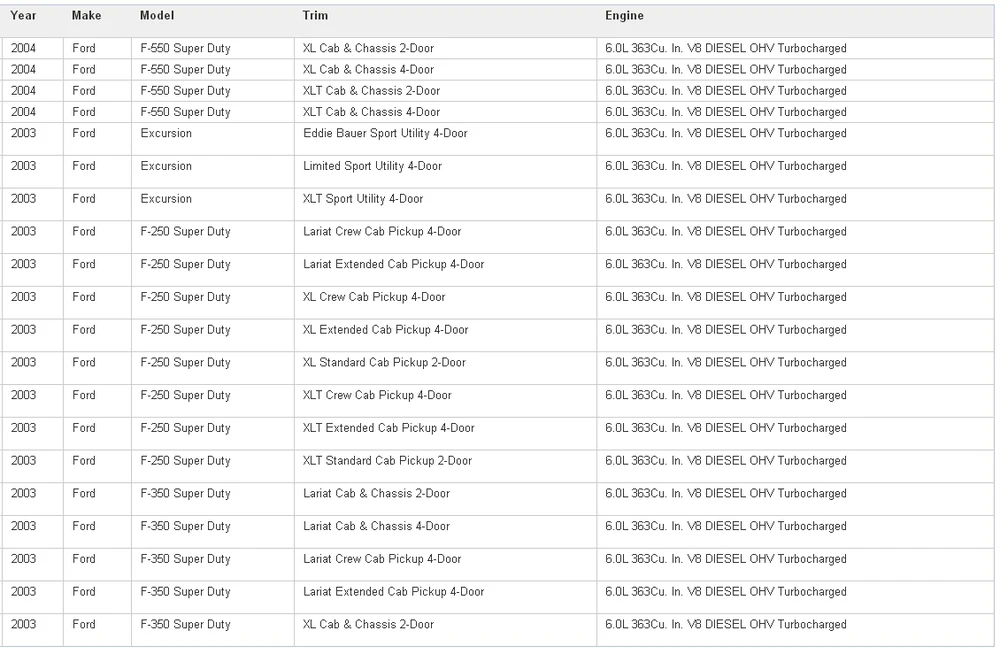This screenshot has height=648, width=1000.
Task: Select F-250 Lariat Crew Cab Pickup 4-Door
Action: point(382,232)
